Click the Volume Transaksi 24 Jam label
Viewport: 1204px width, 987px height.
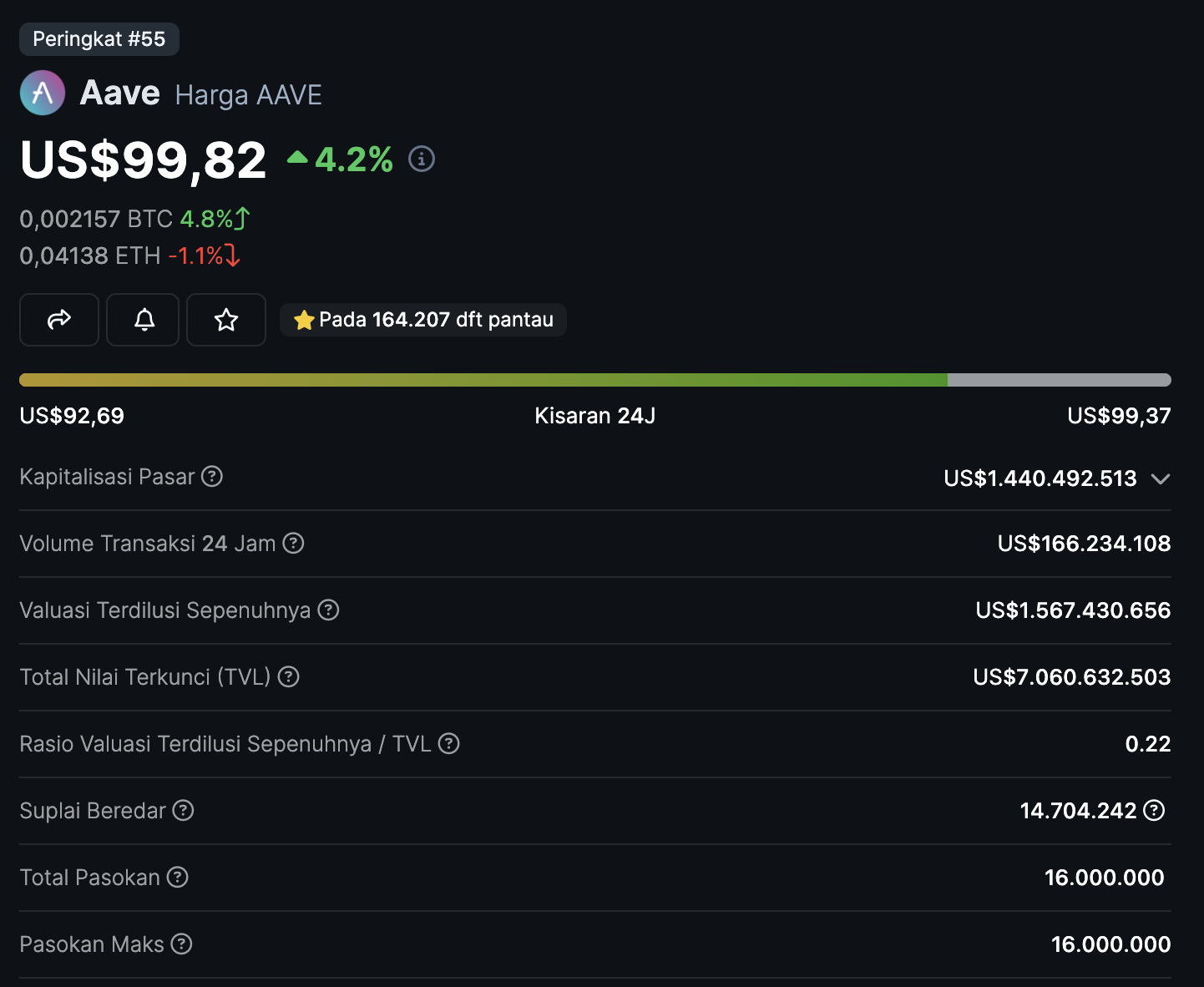[x=148, y=544]
